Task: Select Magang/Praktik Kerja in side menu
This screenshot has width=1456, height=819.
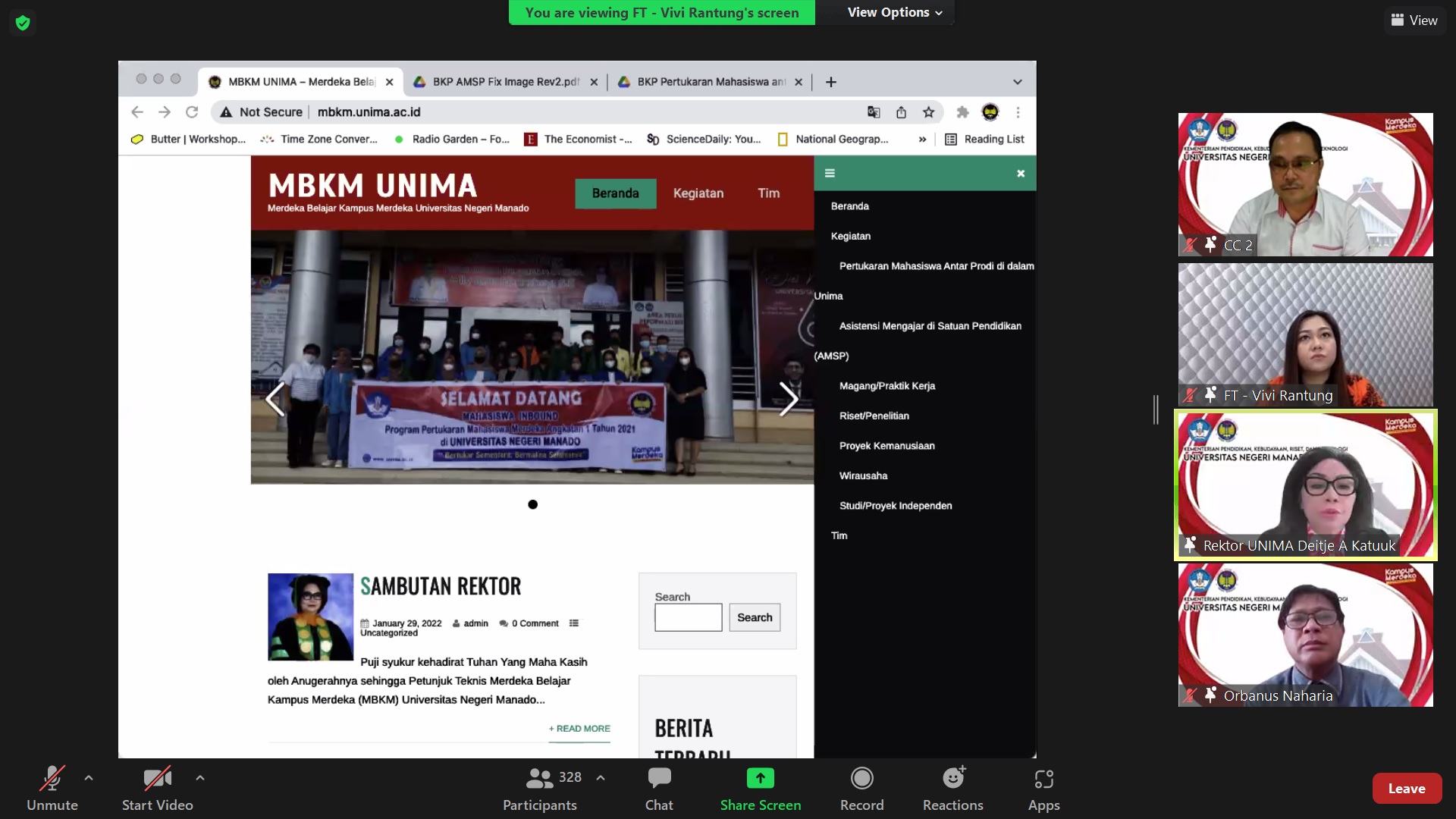Action: pos(887,386)
